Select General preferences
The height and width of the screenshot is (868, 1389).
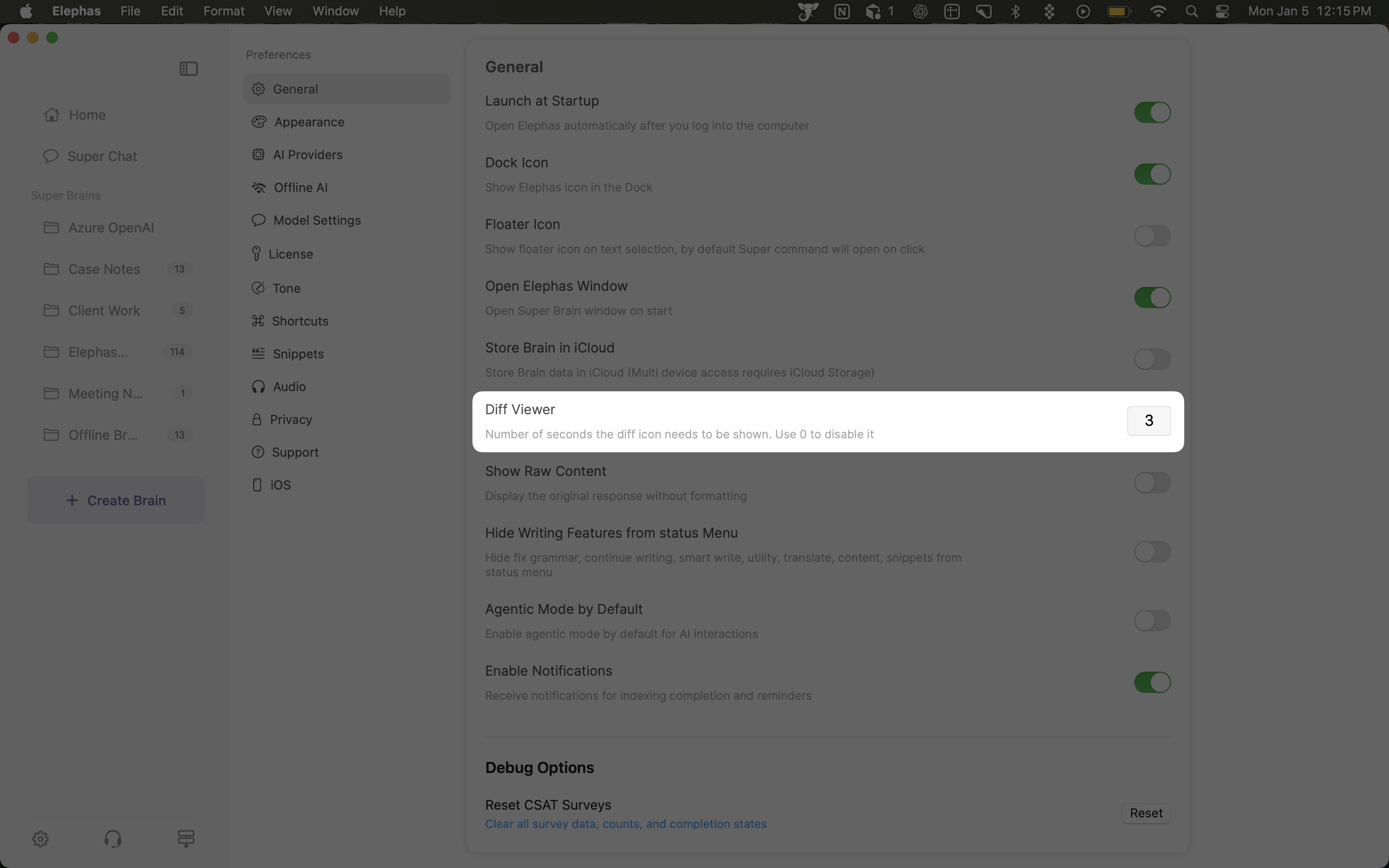(347, 89)
